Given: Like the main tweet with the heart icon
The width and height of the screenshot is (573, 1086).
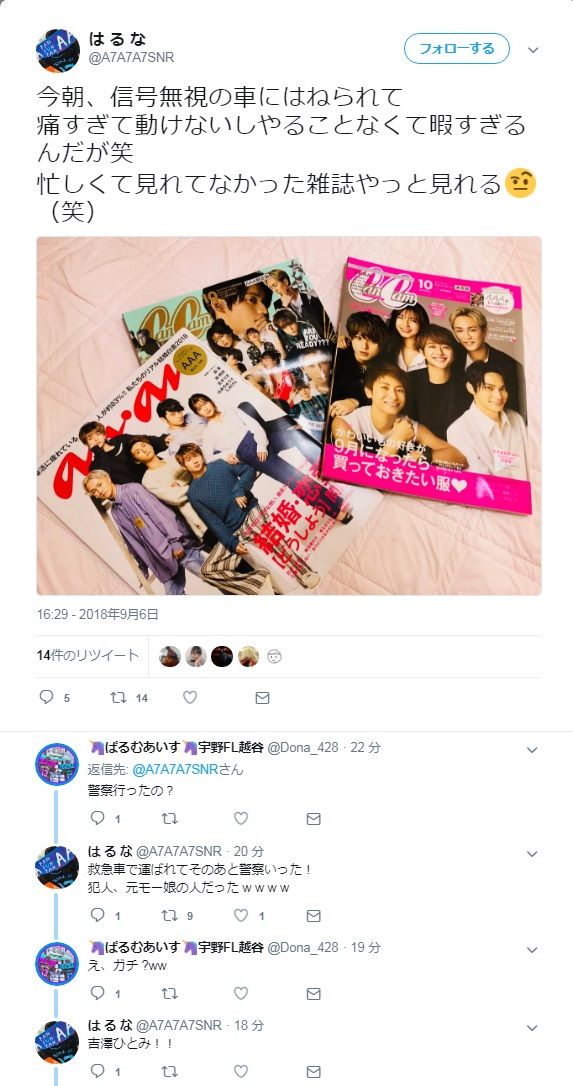Looking at the screenshot, I should pyautogui.click(x=191, y=697).
